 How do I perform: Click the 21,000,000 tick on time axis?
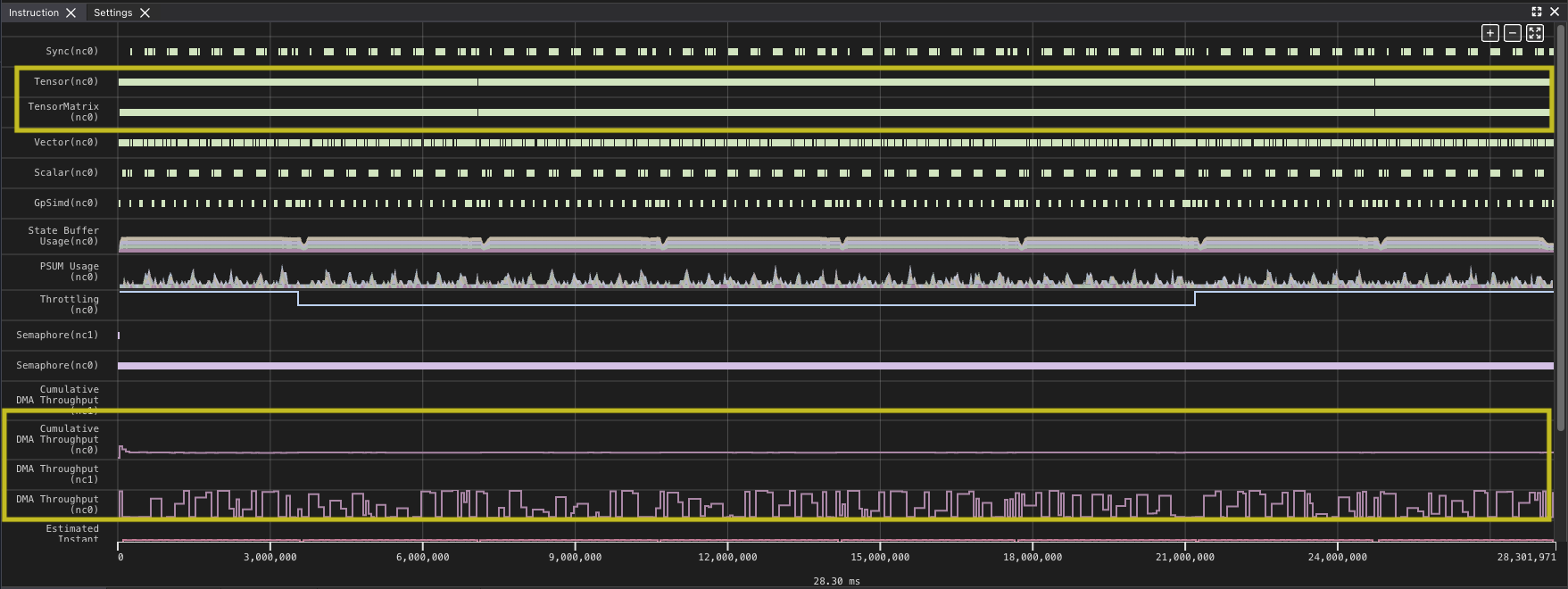(x=1184, y=557)
